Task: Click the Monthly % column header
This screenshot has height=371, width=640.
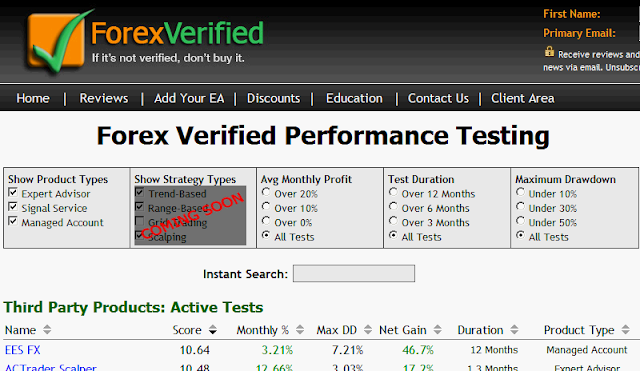Action: [263, 330]
